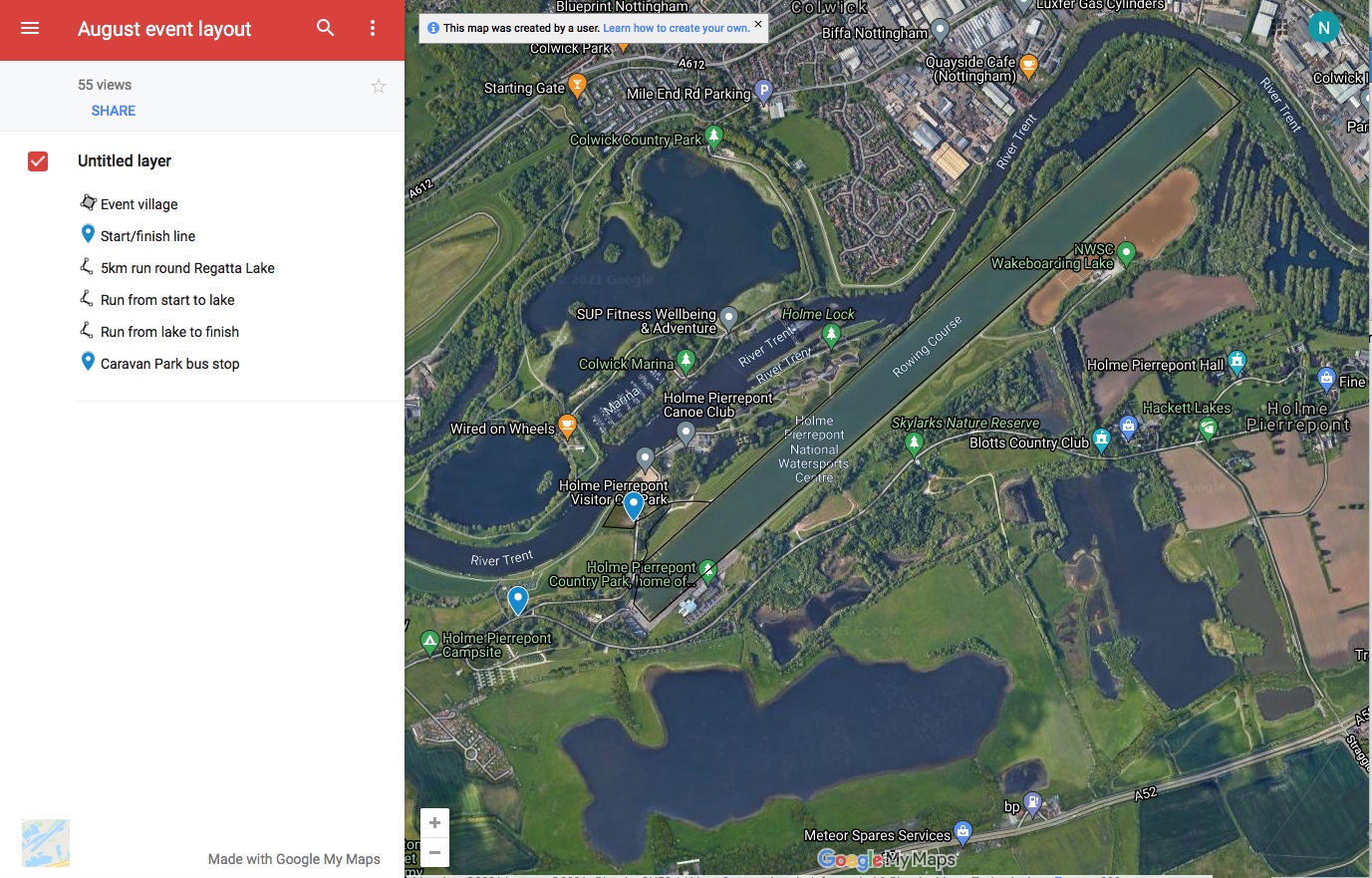Star this map with the star icon
The height and width of the screenshot is (878, 1372).
[x=379, y=87]
